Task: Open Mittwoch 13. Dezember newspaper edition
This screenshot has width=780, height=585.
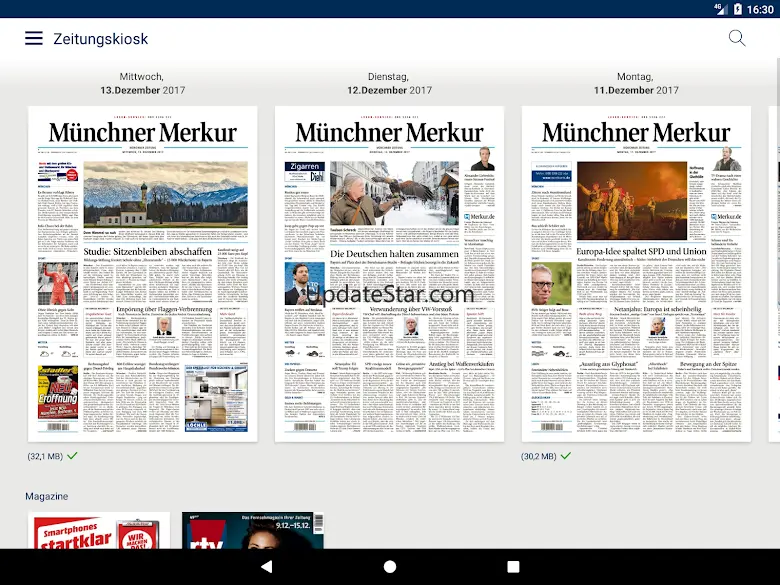Action: point(143,274)
